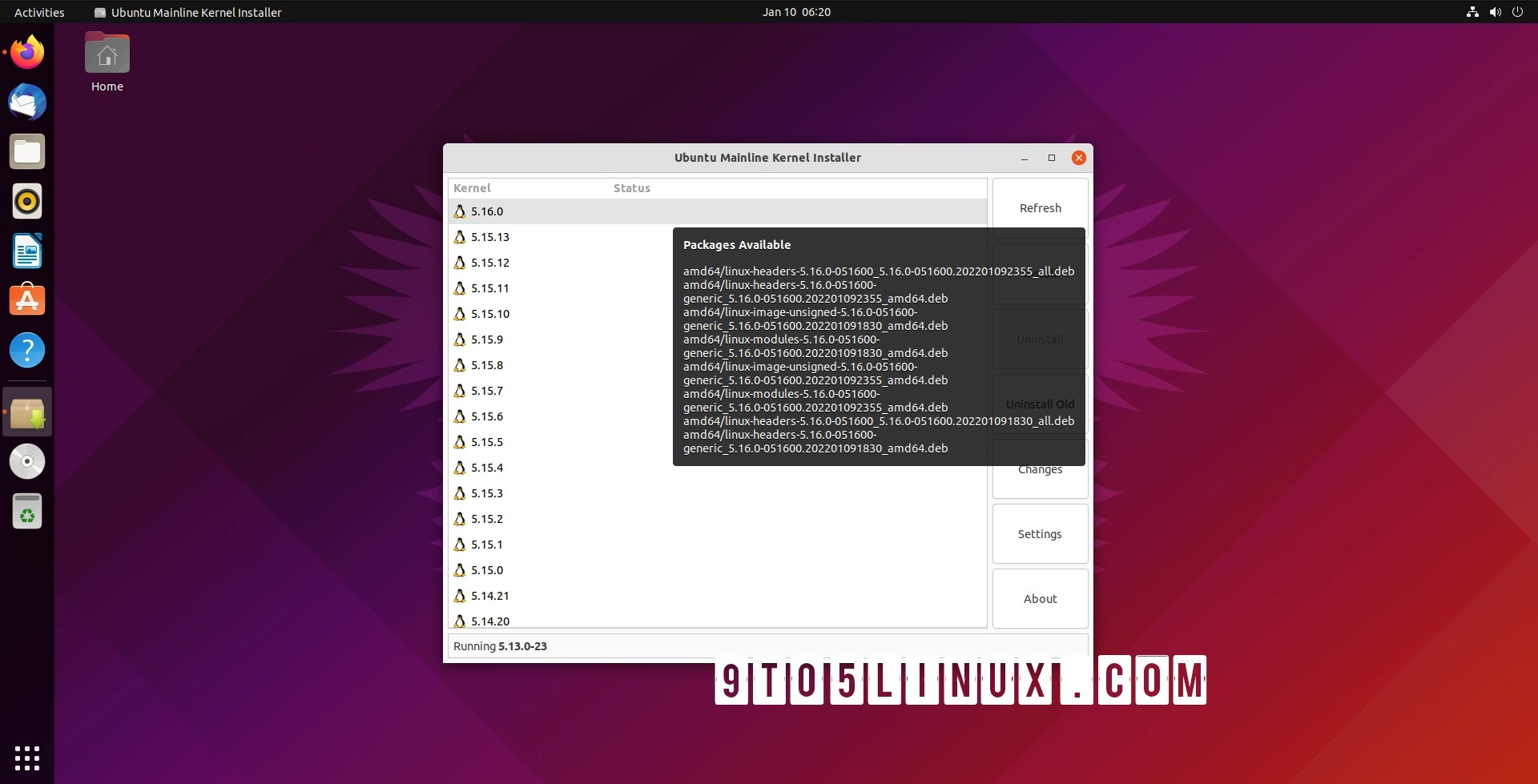Image resolution: width=1538 pixels, height=784 pixels.
Task: Open the Home folder on the desktop
Action: [107, 62]
